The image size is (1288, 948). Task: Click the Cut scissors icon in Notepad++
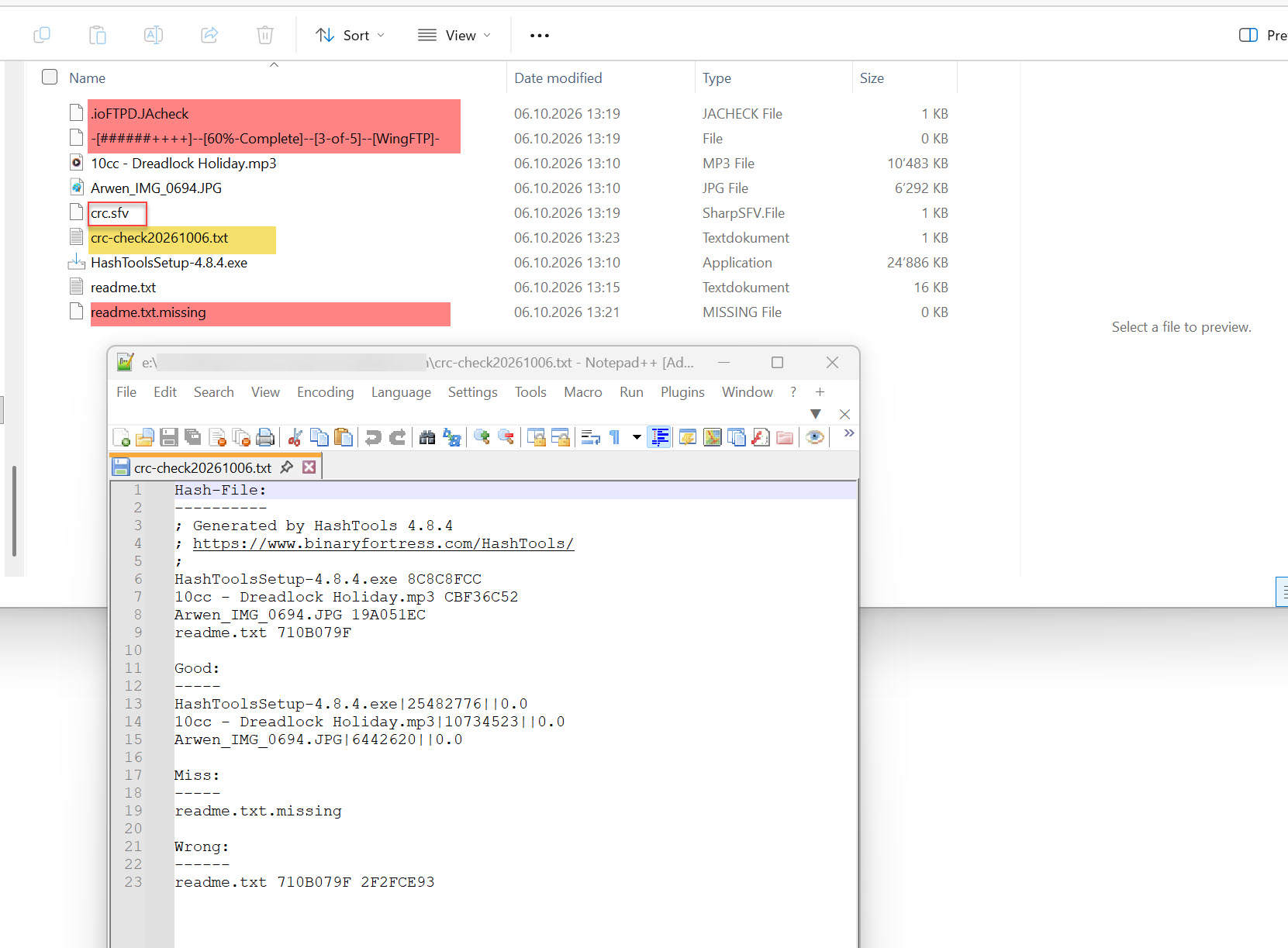[295, 437]
